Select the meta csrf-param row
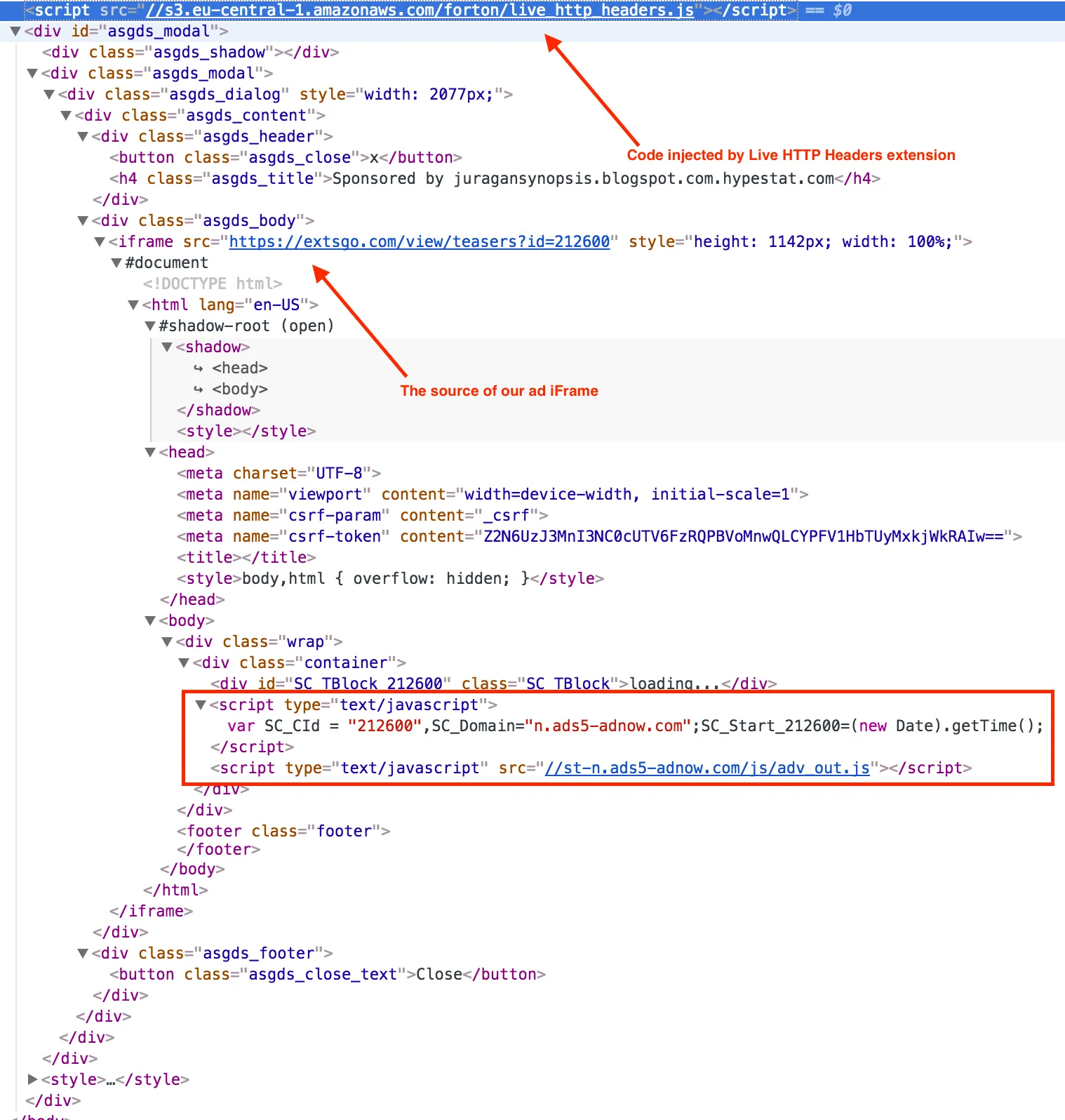Viewport: 1065px width, 1120px height. point(363,516)
